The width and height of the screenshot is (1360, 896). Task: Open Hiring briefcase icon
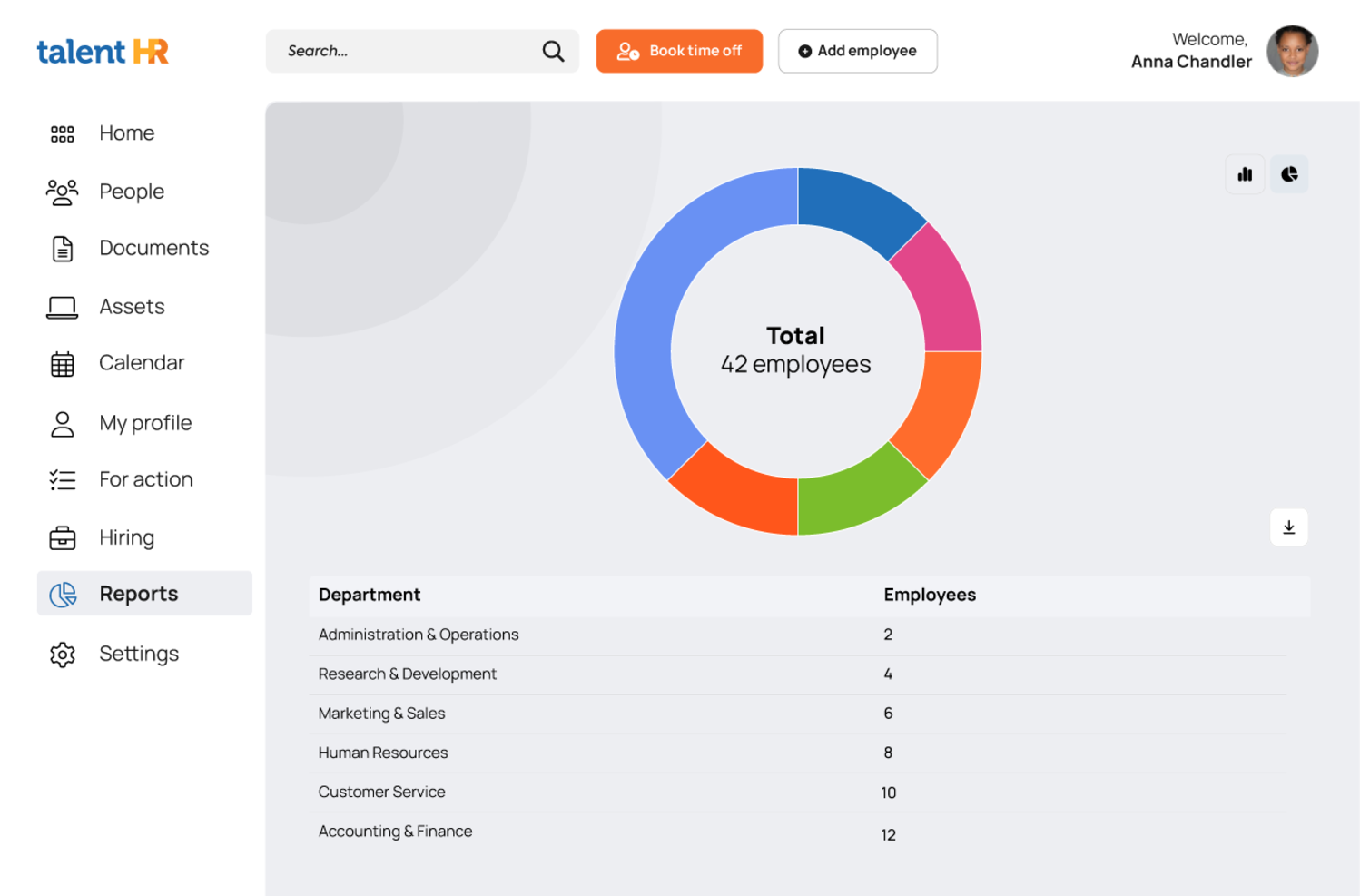[63, 538]
